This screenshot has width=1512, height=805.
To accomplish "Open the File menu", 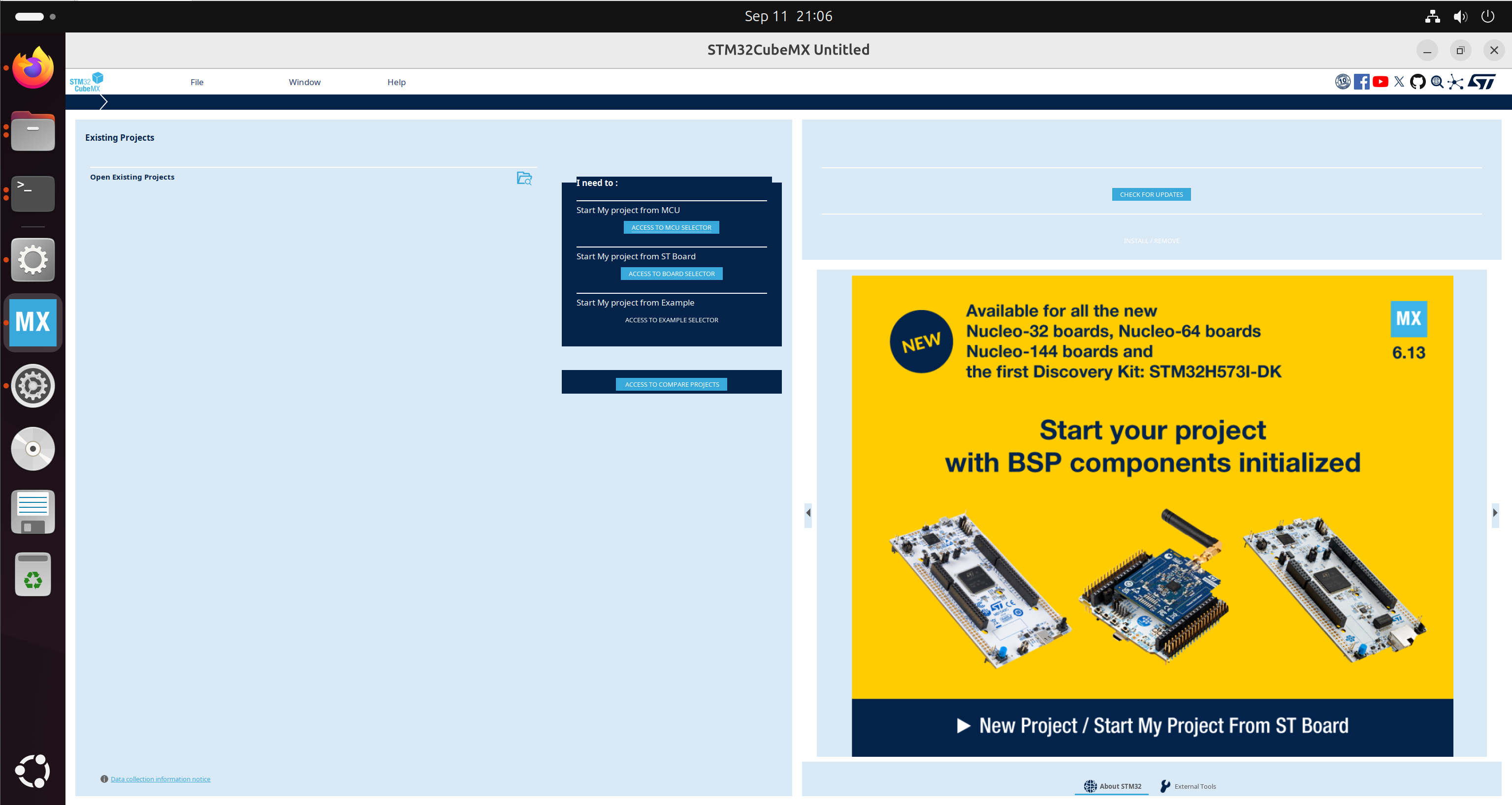I will click(196, 82).
